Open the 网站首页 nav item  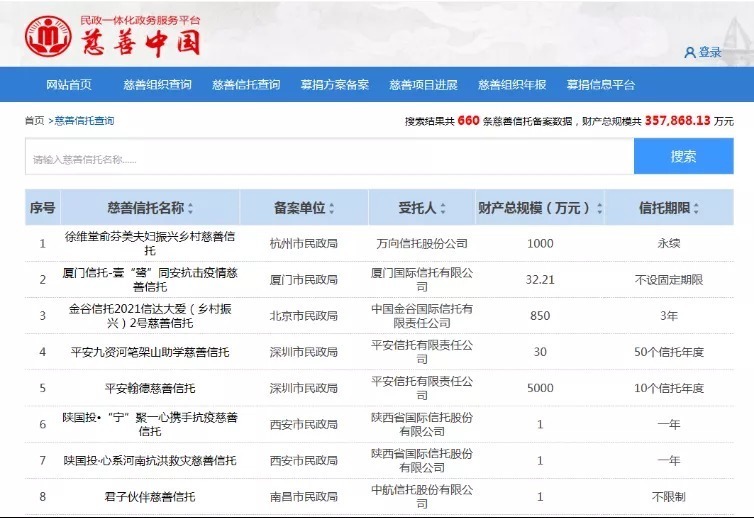click(x=69, y=85)
